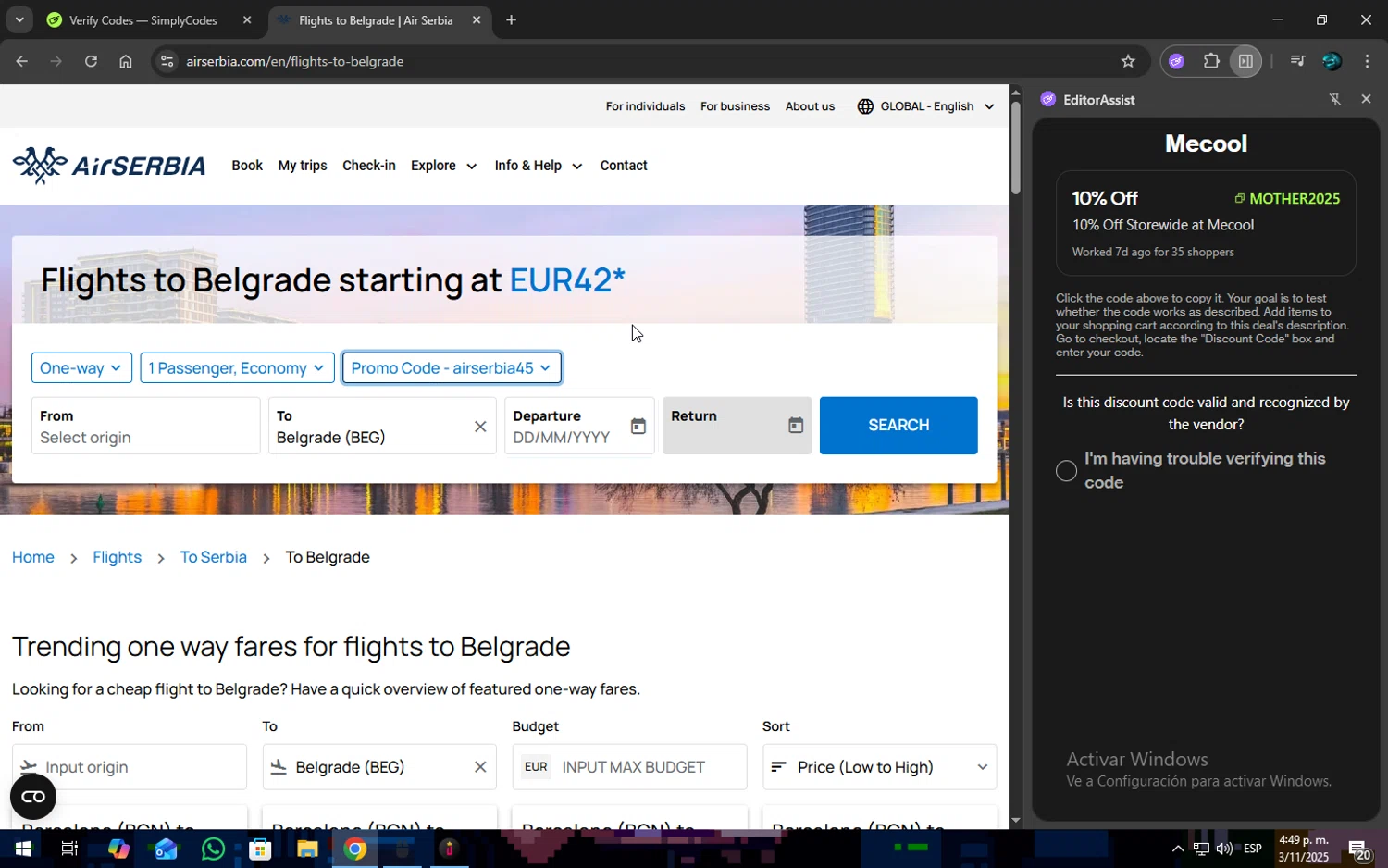Clear the Belgrade (BEG) destination in search form
1388x868 pixels.
pyautogui.click(x=480, y=427)
